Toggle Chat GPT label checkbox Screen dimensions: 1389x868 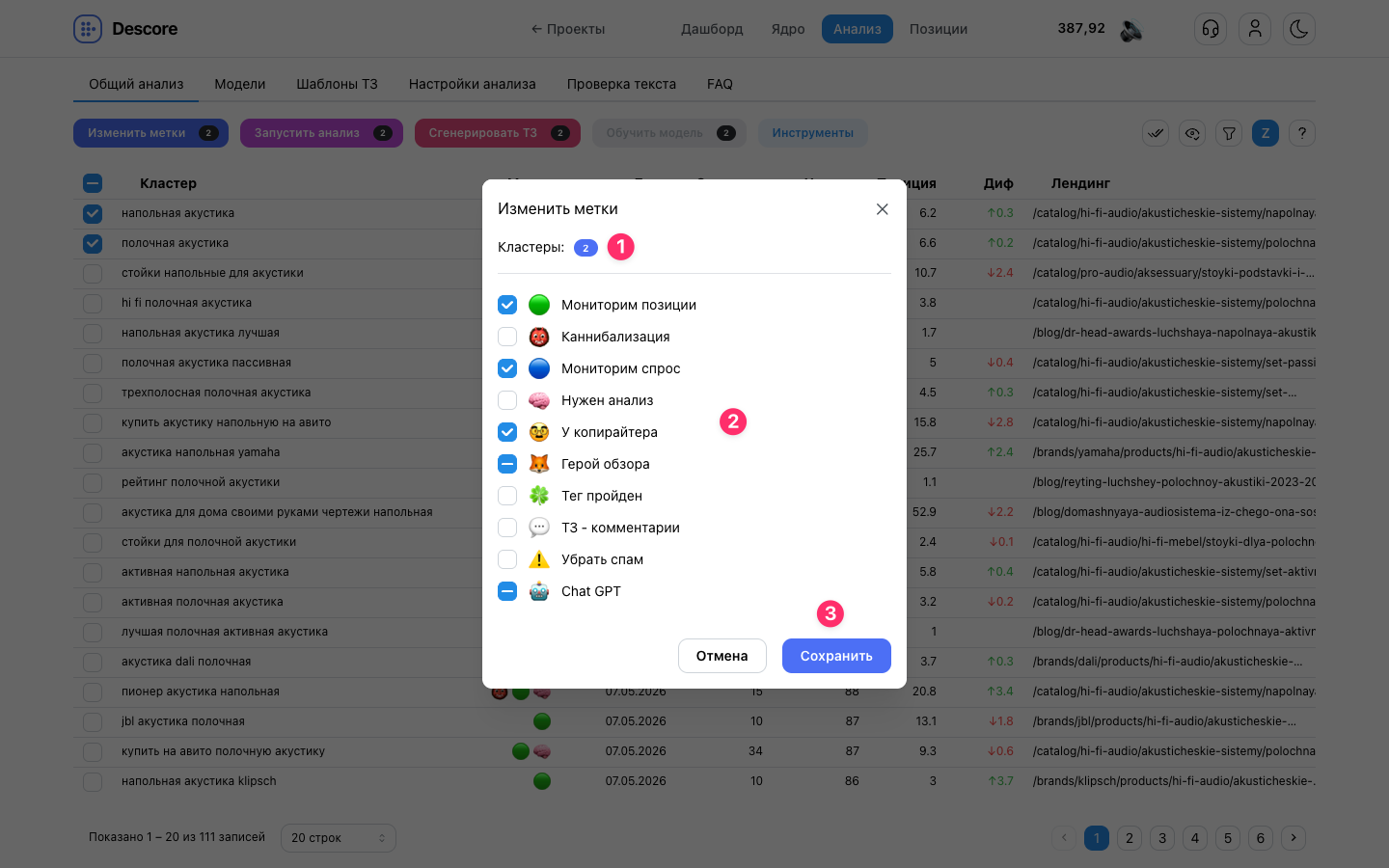pos(507,591)
